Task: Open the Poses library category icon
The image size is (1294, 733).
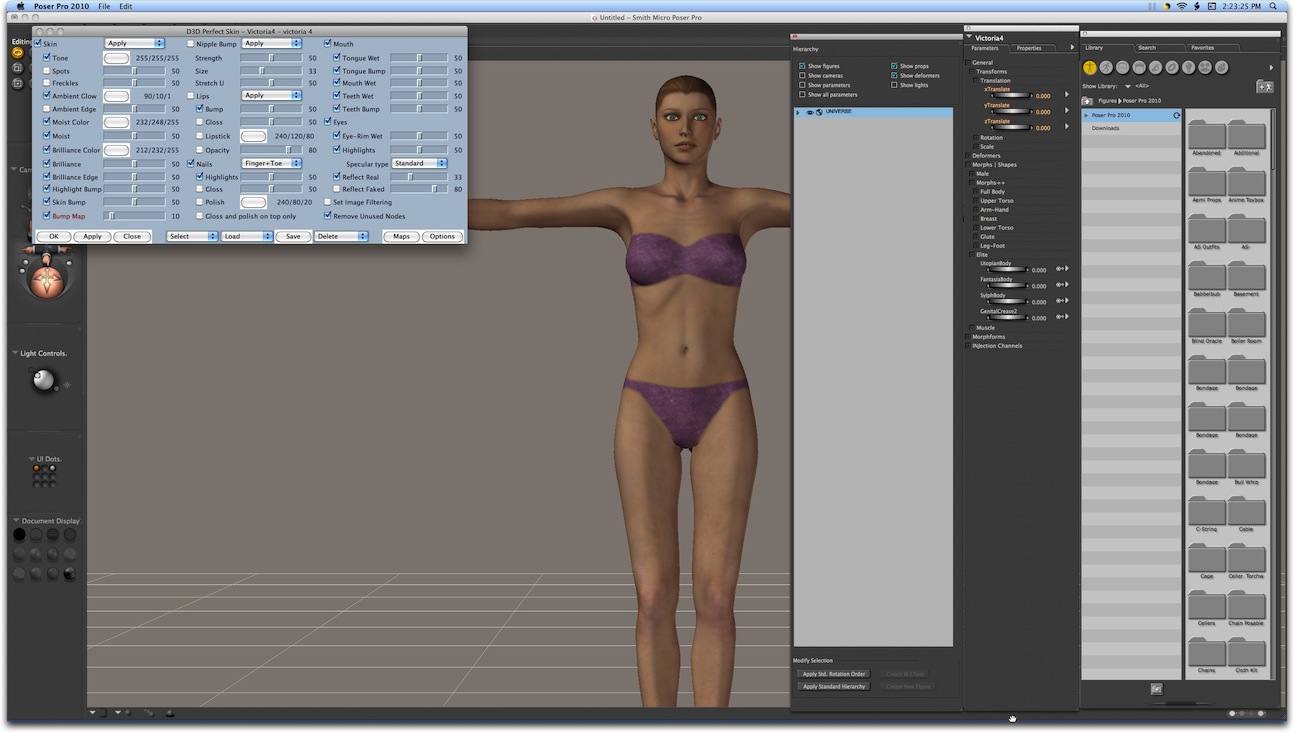Action: (x=1106, y=67)
